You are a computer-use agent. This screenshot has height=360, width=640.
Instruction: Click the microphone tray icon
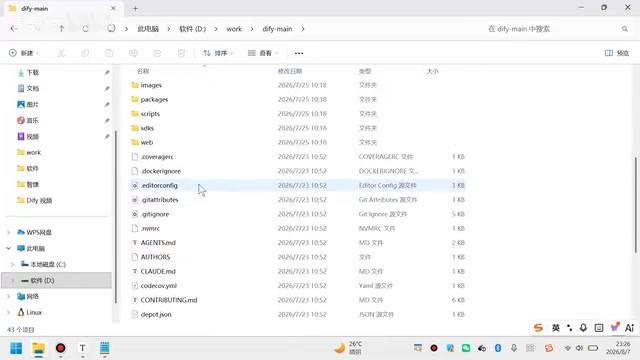click(513, 348)
